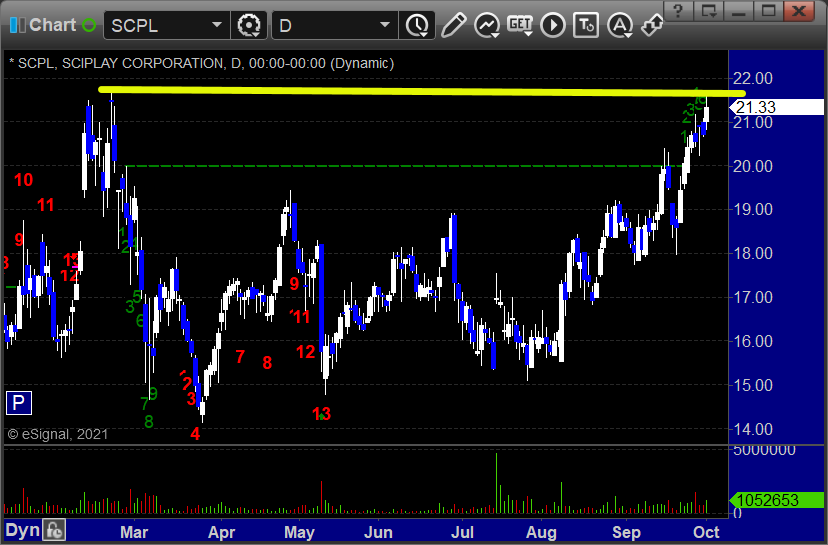Viewport: 828px width, 545px height.
Task: Click the red 13 count marker near May
Action: (x=322, y=414)
